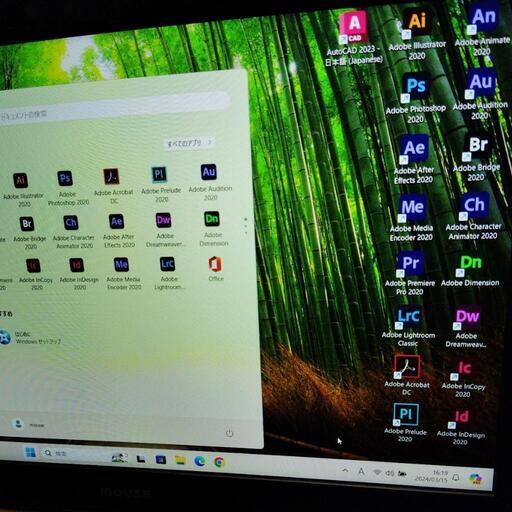Open Adobe Lightroom pinned Start app
Viewport: 512px width, 512px height.
(168, 273)
